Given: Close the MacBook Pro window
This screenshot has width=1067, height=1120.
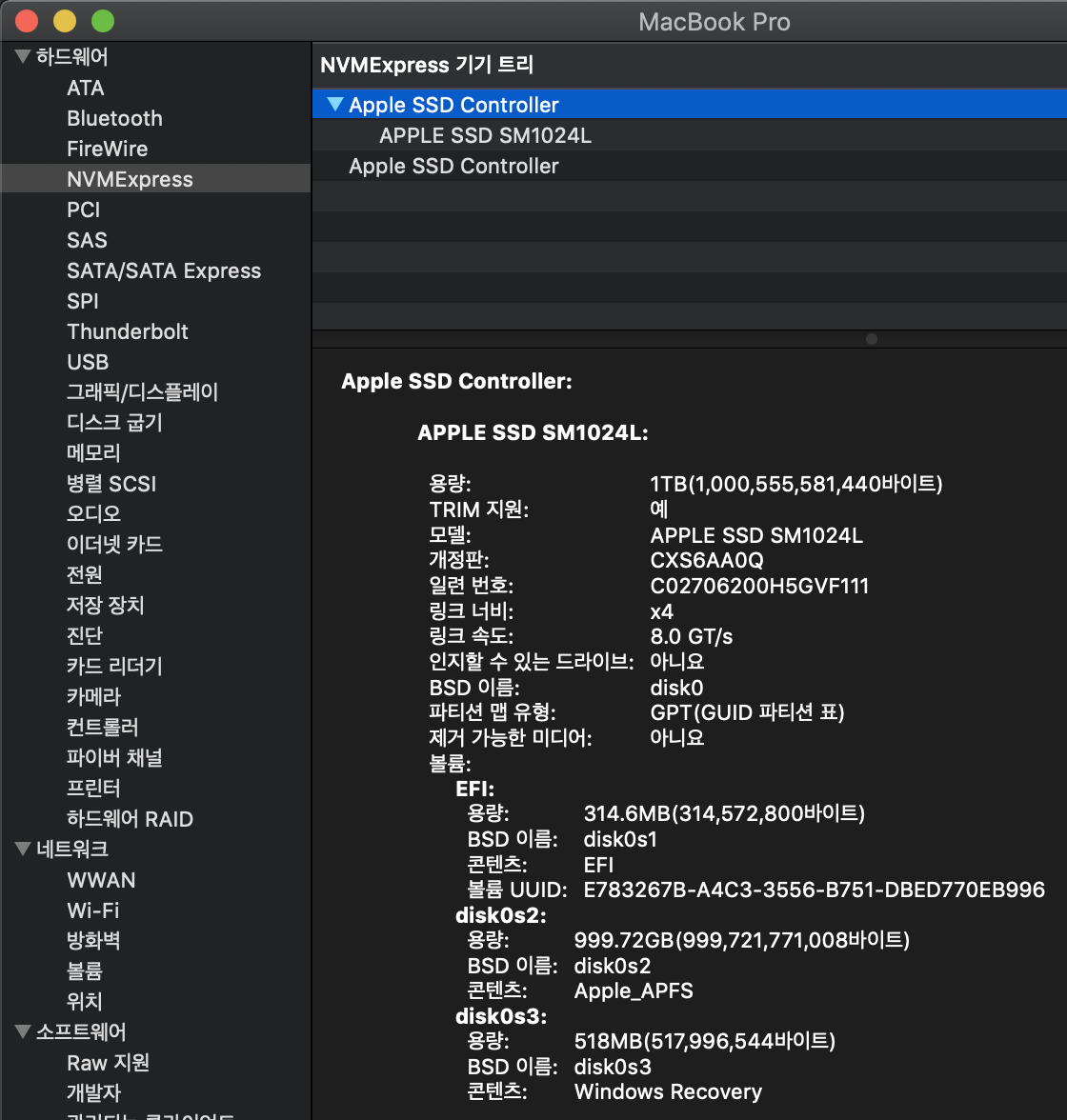Looking at the screenshot, I should point(27,21).
